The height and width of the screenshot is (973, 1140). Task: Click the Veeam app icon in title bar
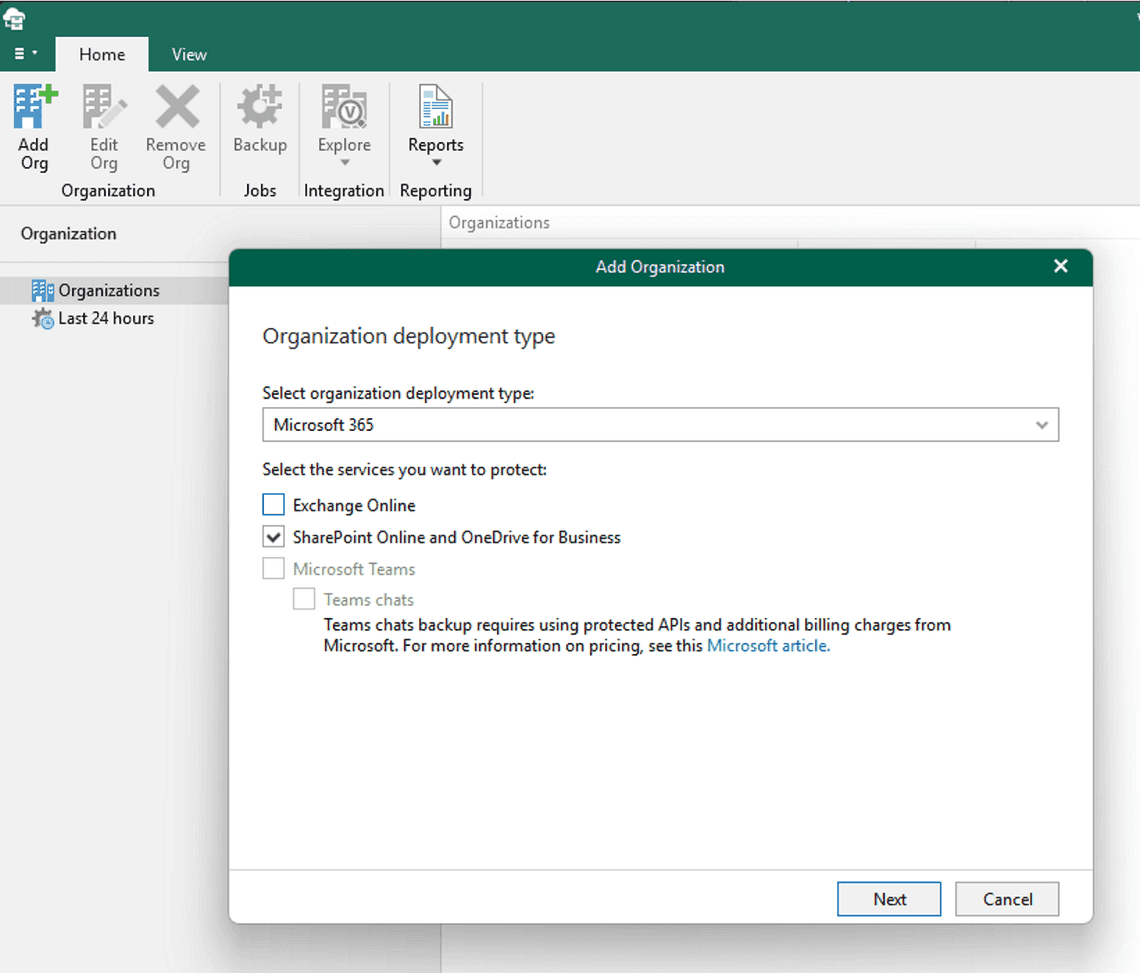16,16
